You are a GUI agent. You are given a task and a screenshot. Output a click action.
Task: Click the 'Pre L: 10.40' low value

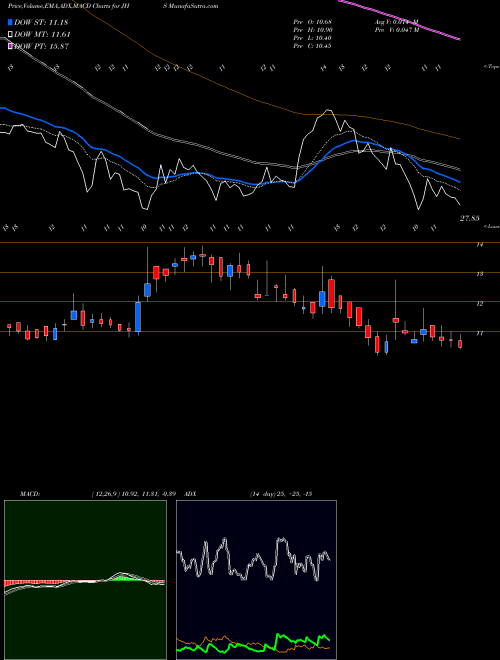coord(313,38)
